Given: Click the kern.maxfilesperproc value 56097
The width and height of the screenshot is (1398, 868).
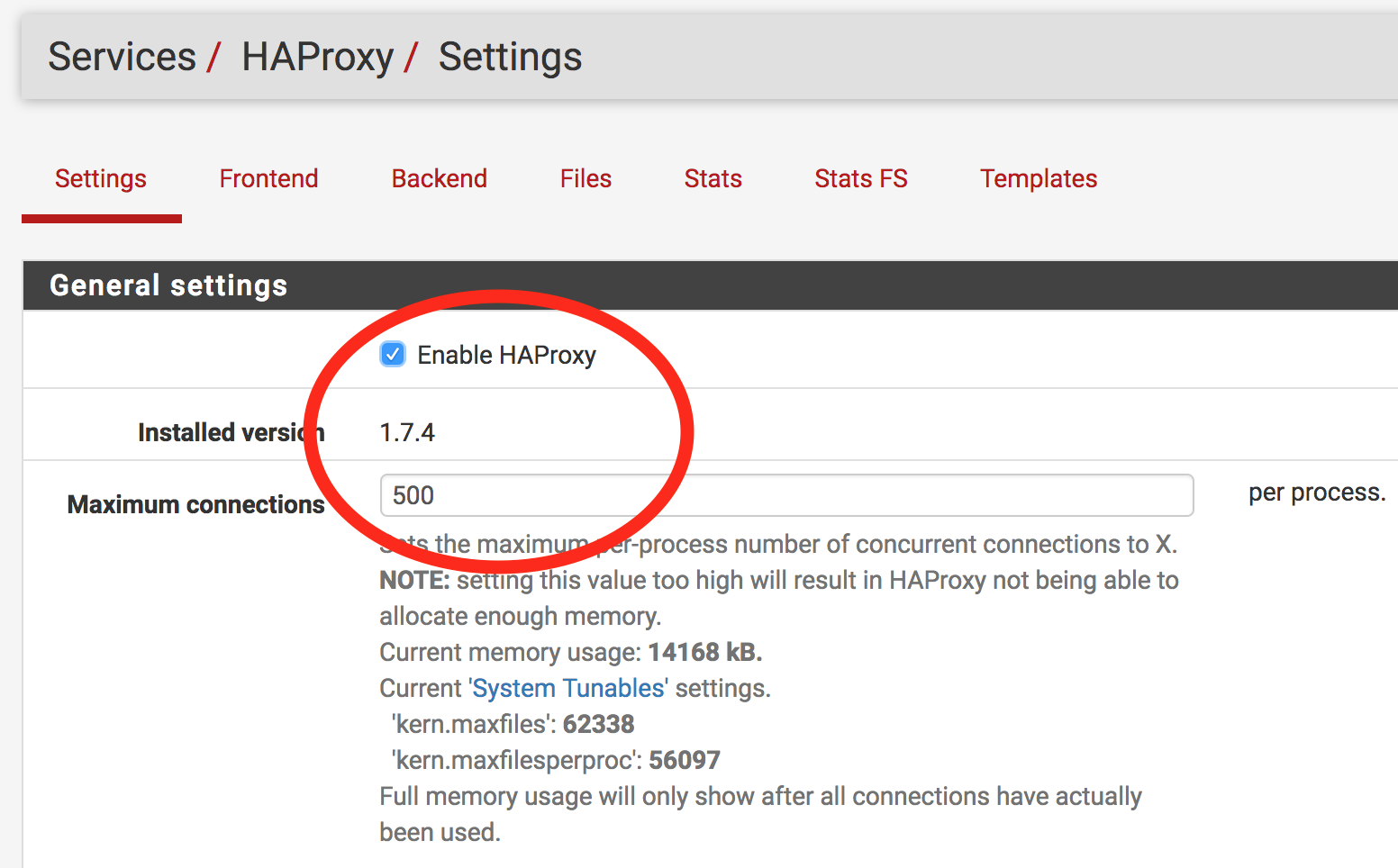Looking at the screenshot, I should [x=684, y=760].
